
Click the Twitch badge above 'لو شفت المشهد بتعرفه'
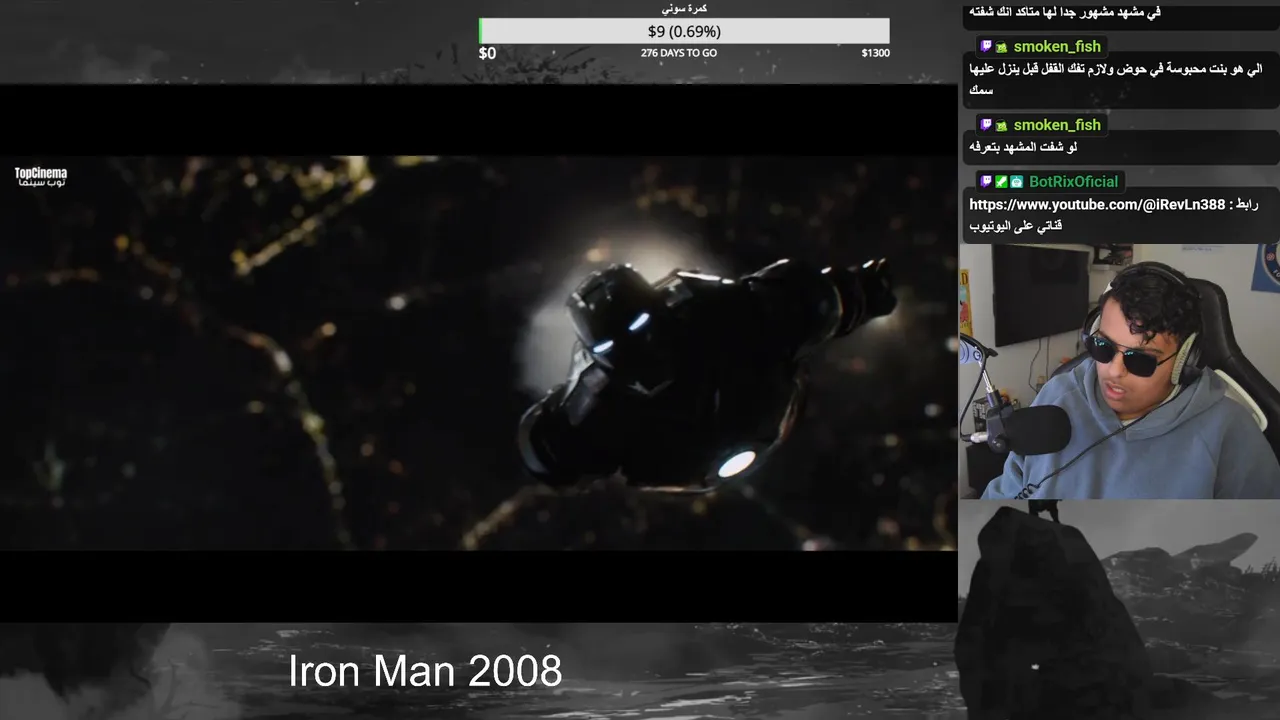point(986,125)
